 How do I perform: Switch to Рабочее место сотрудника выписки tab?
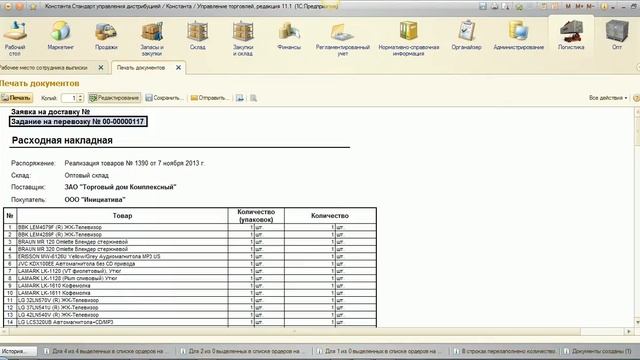click(x=44, y=68)
